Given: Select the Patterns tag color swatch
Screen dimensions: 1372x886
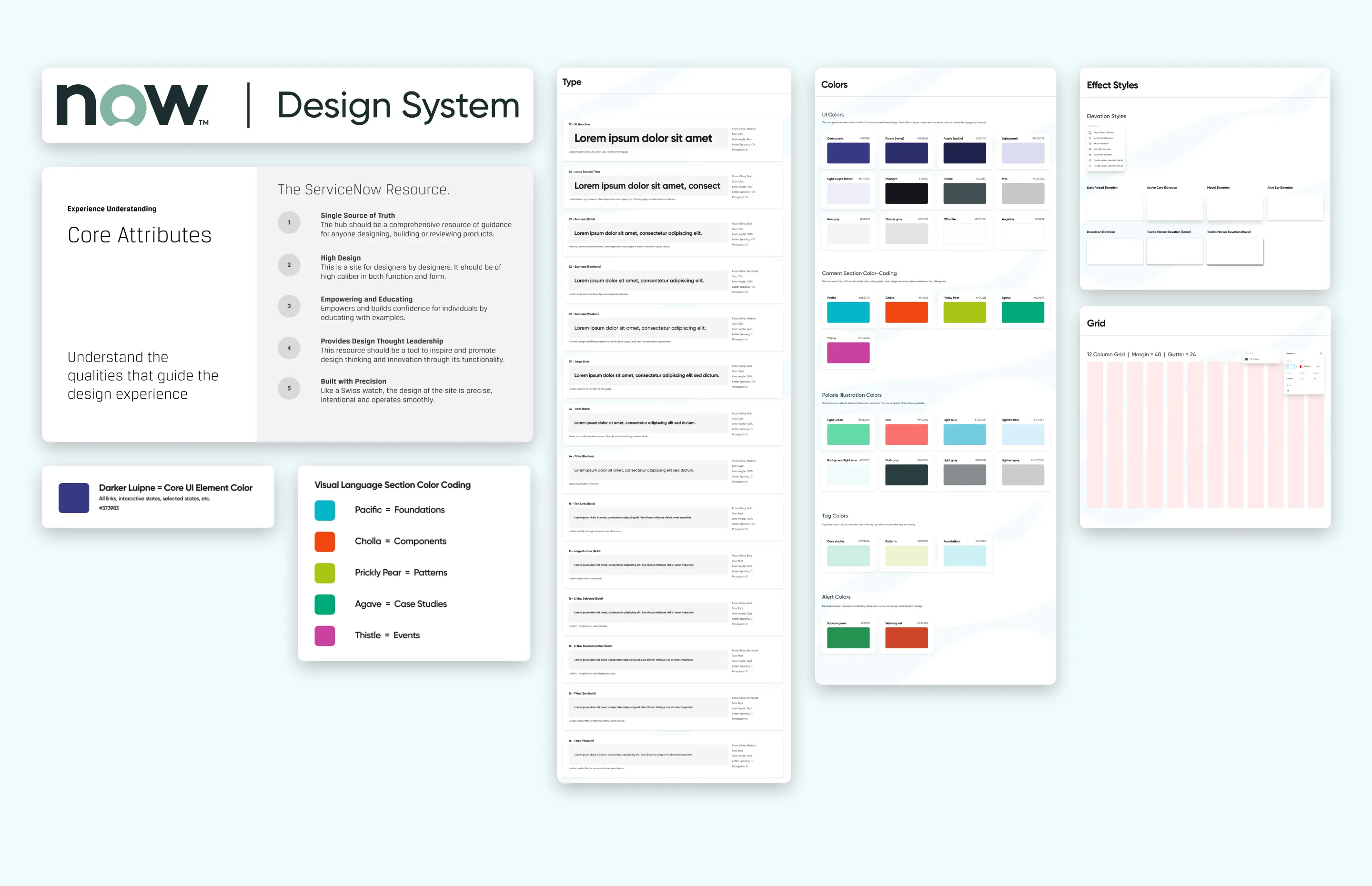Looking at the screenshot, I should [x=906, y=556].
